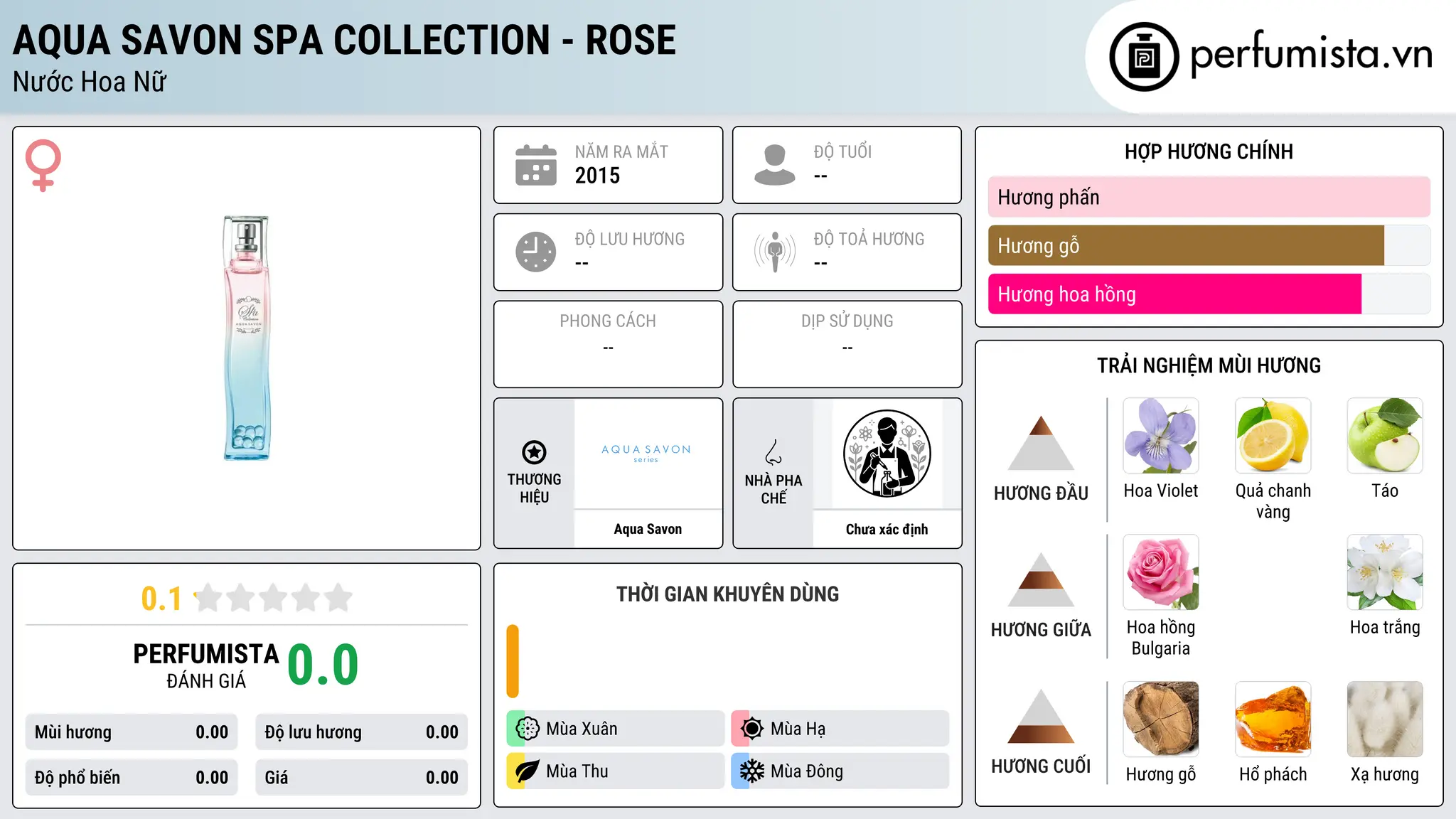Image resolution: width=1456 pixels, height=819 pixels.
Task: Click the Giá 0.00 score box
Action: (362, 778)
